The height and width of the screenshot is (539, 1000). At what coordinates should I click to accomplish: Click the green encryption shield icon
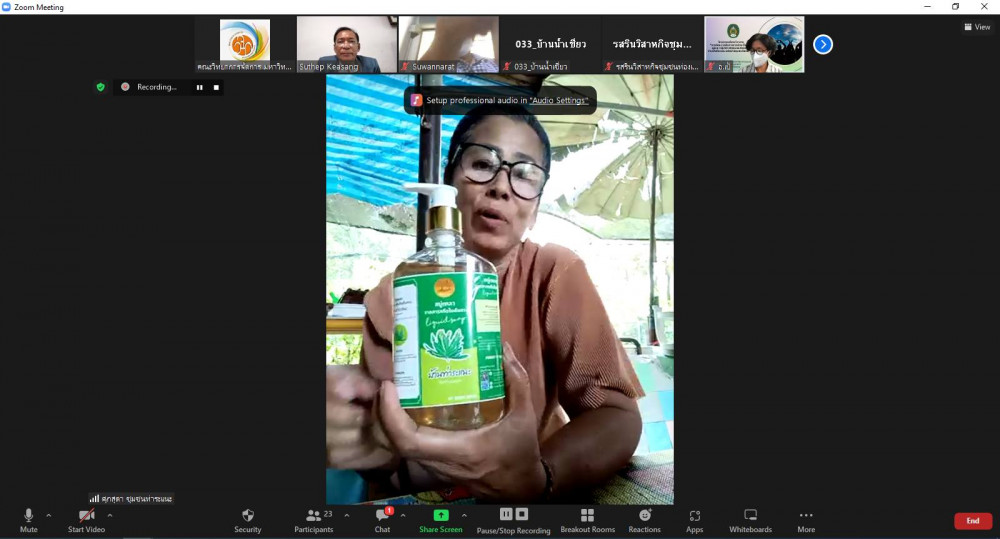pos(100,87)
